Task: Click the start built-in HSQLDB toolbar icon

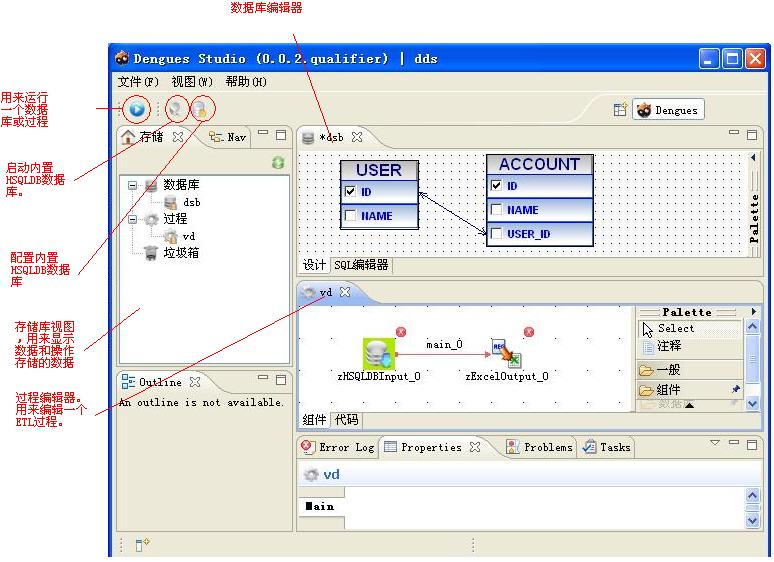Action: (x=176, y=109)
